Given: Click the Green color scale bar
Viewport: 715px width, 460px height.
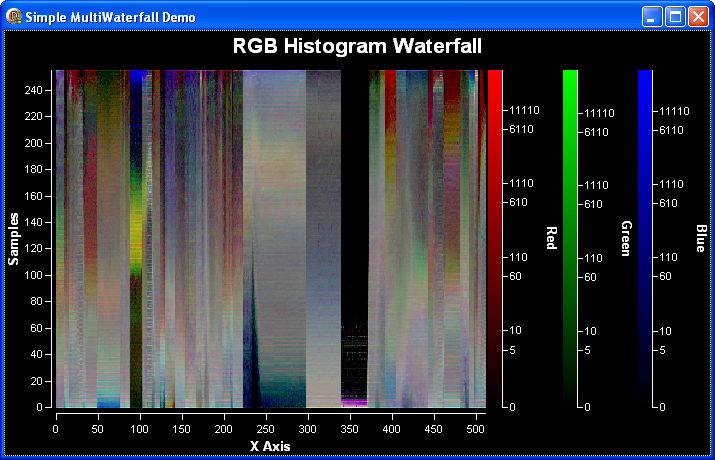Looking at the screenshot, I should tap(570, 238).
